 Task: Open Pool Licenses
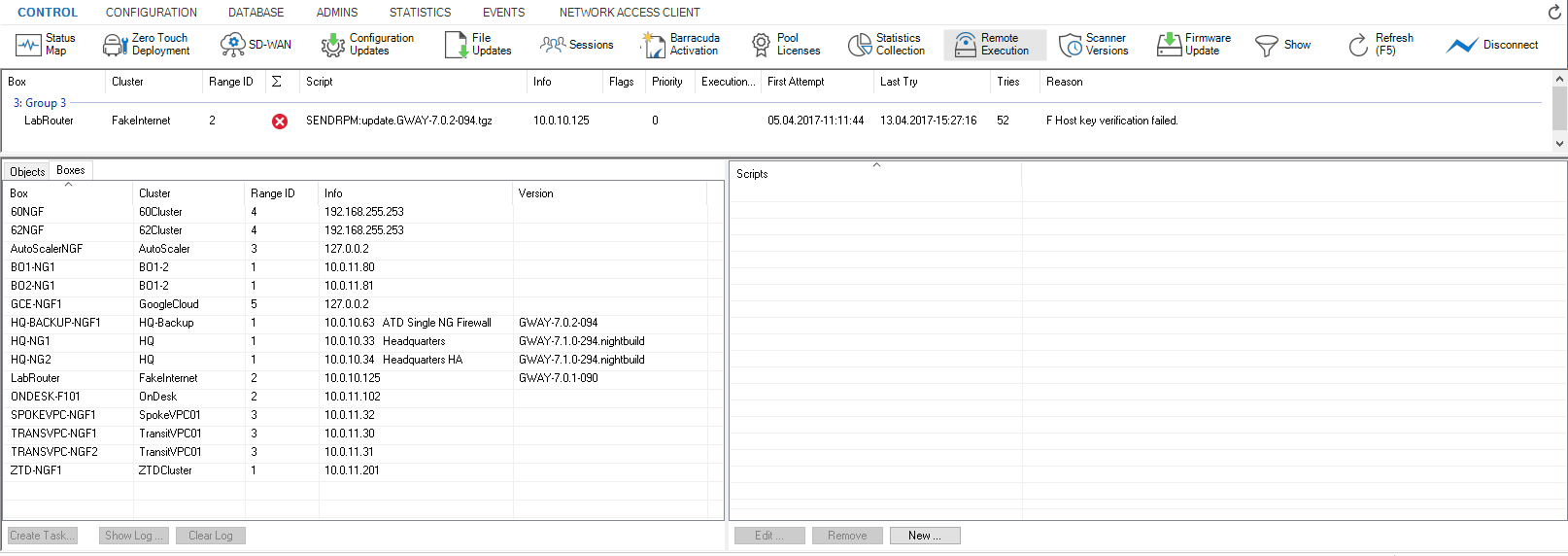click(785, 45)
